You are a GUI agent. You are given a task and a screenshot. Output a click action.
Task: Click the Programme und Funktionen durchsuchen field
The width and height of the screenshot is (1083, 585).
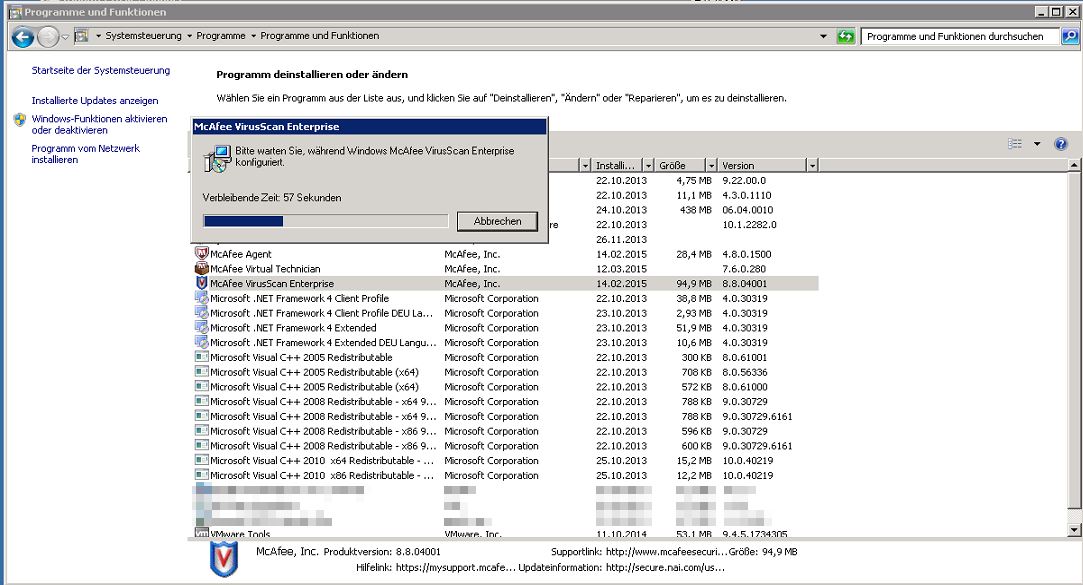(x=961, y=37)
